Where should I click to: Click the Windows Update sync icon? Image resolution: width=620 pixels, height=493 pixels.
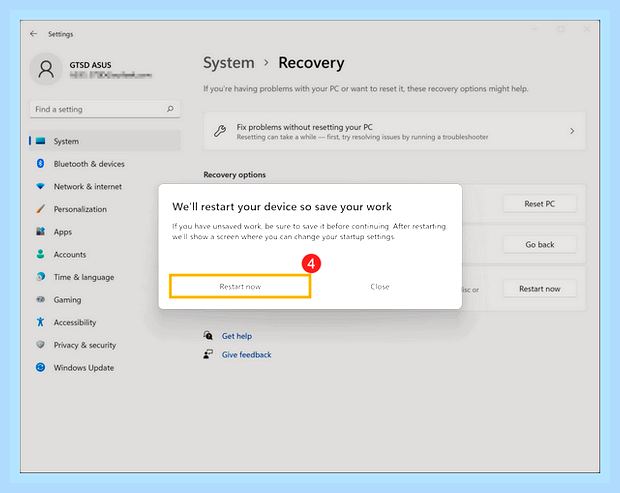click(40, 367)
